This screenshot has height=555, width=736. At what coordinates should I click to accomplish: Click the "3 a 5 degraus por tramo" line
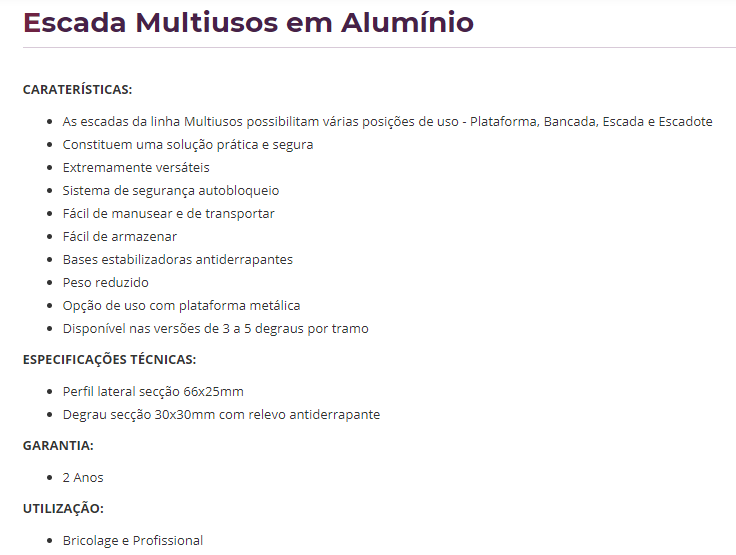pyautogui.click(x=215, y=328)
